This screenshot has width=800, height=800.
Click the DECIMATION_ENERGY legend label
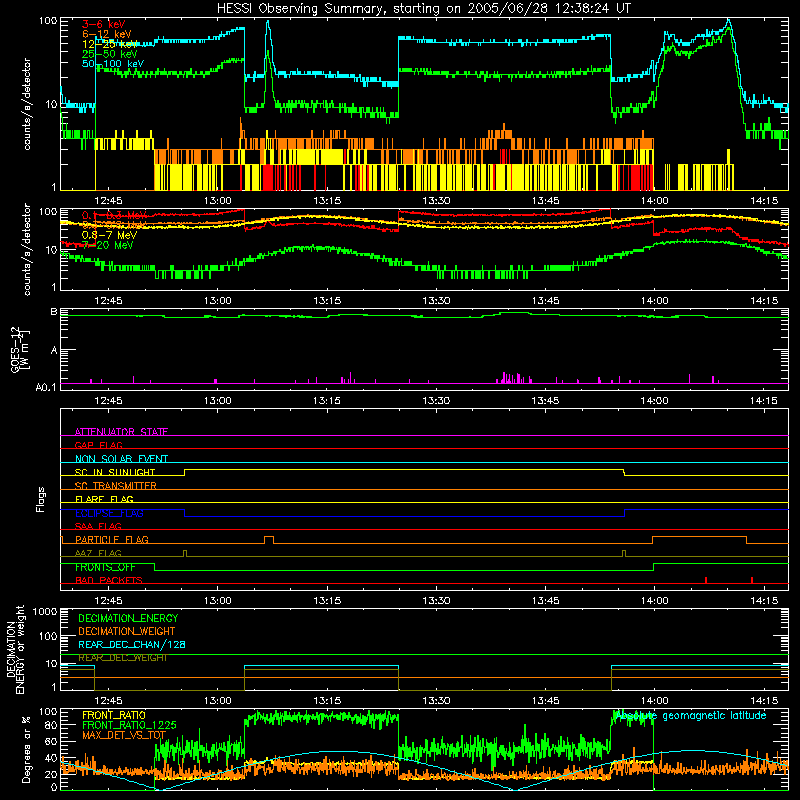pos(128,618)
